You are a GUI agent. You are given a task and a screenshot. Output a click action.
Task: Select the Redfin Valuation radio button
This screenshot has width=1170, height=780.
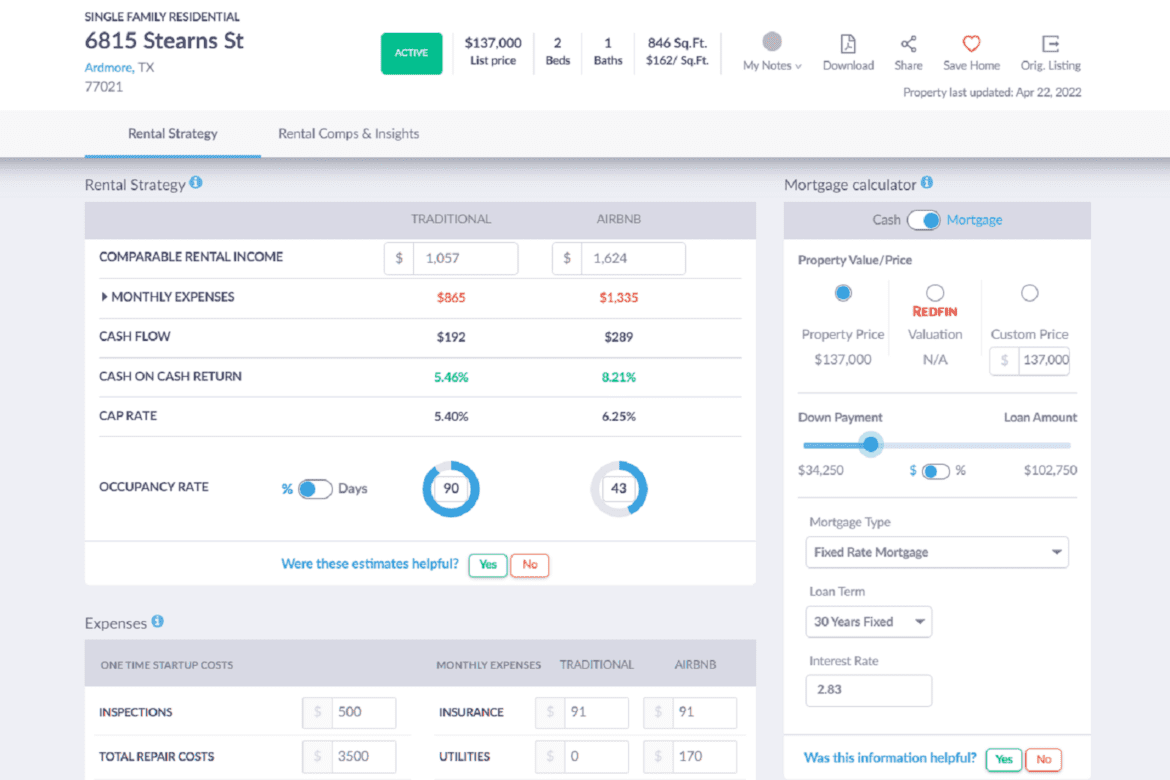point(935,293)
